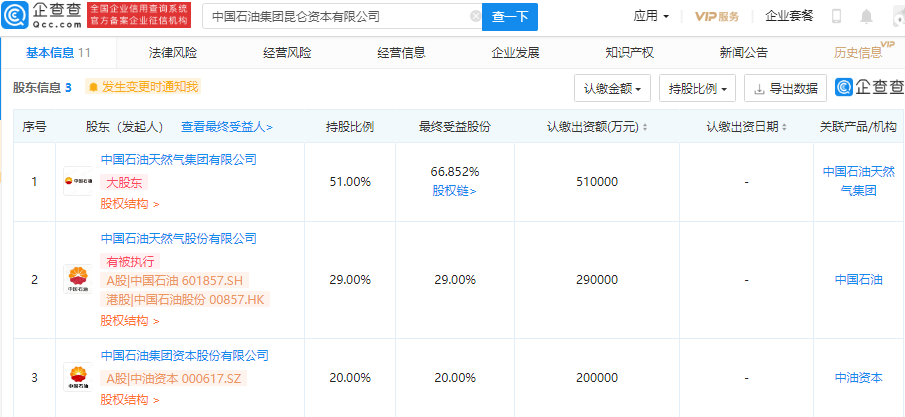Open shareholder 中国石油天然气集团有限公司
The width and height of the screenshot is (905, 417).
(178, 159)
